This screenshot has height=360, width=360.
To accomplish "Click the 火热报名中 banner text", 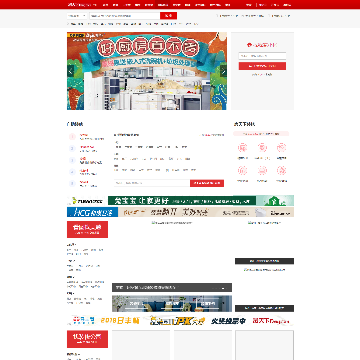I will click(x=228, y=321).
